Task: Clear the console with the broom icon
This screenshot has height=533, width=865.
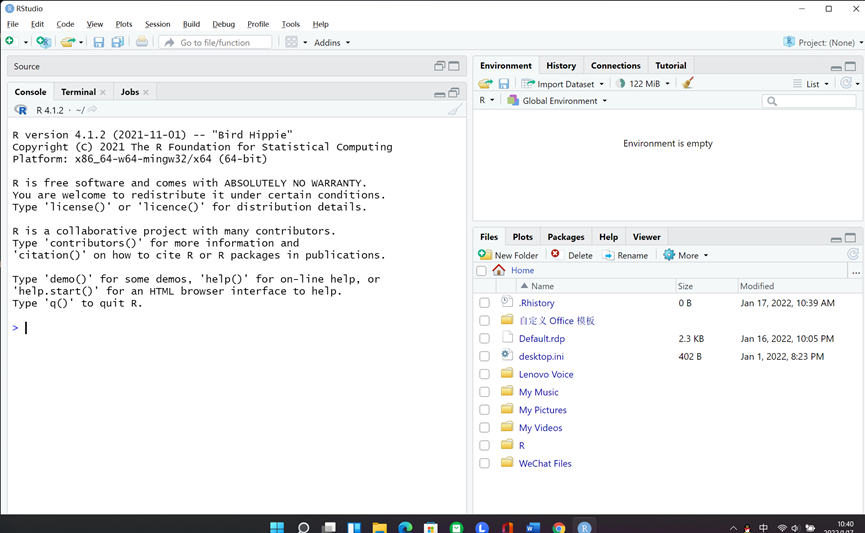Action: 455,110
